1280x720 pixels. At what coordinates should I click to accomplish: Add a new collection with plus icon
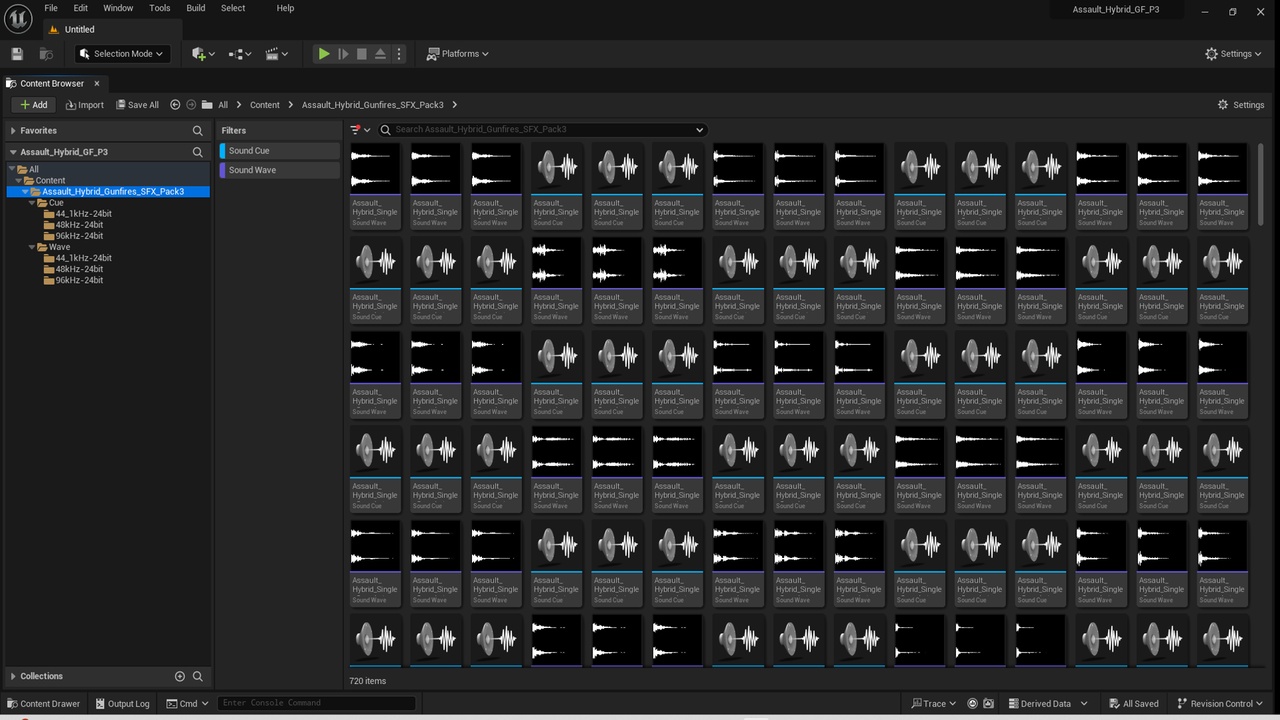pyautogui.click(x=180, y=677)
